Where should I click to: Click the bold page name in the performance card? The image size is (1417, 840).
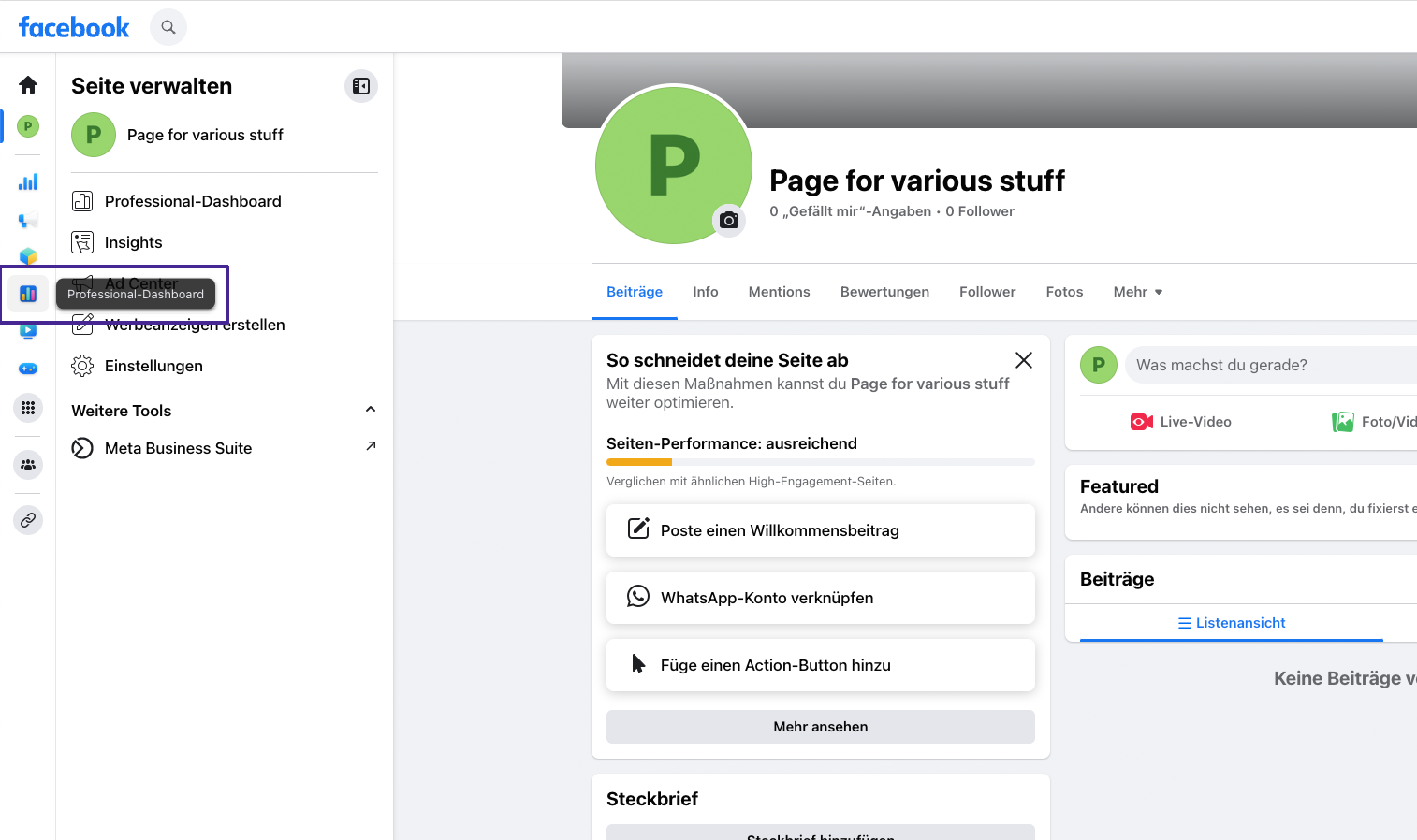[929, 384]
